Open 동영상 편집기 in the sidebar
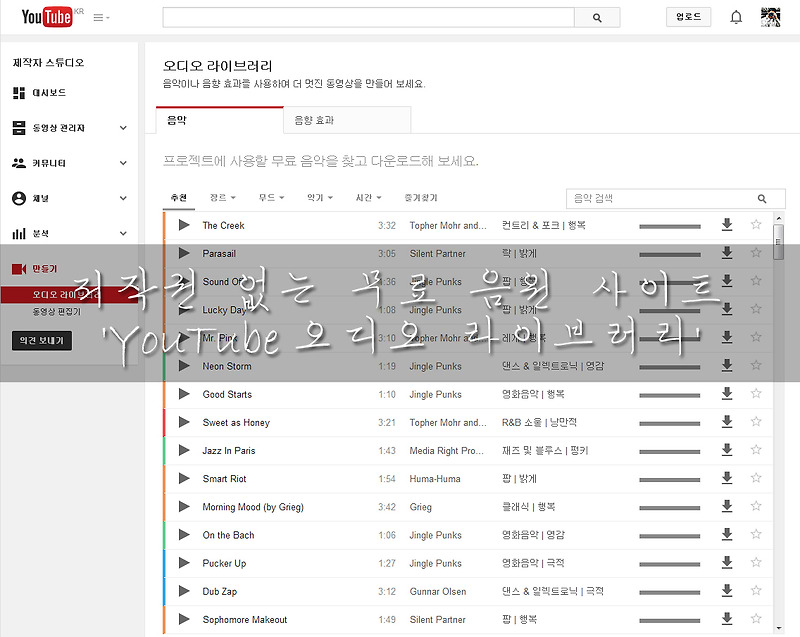 click(x=56, y=312)
